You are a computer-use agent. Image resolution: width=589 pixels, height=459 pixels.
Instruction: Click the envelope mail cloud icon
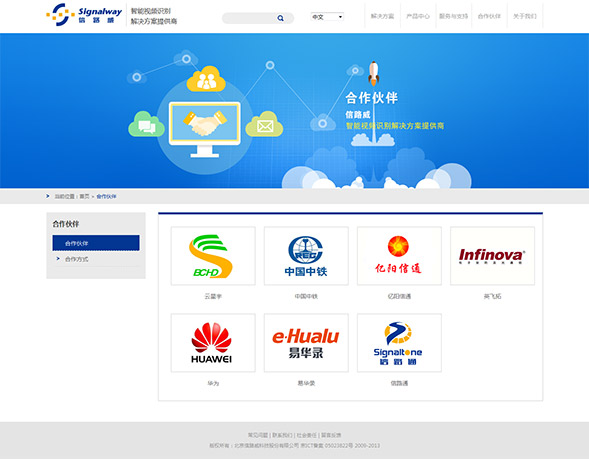pyautogui.click(x=264, y=124)
